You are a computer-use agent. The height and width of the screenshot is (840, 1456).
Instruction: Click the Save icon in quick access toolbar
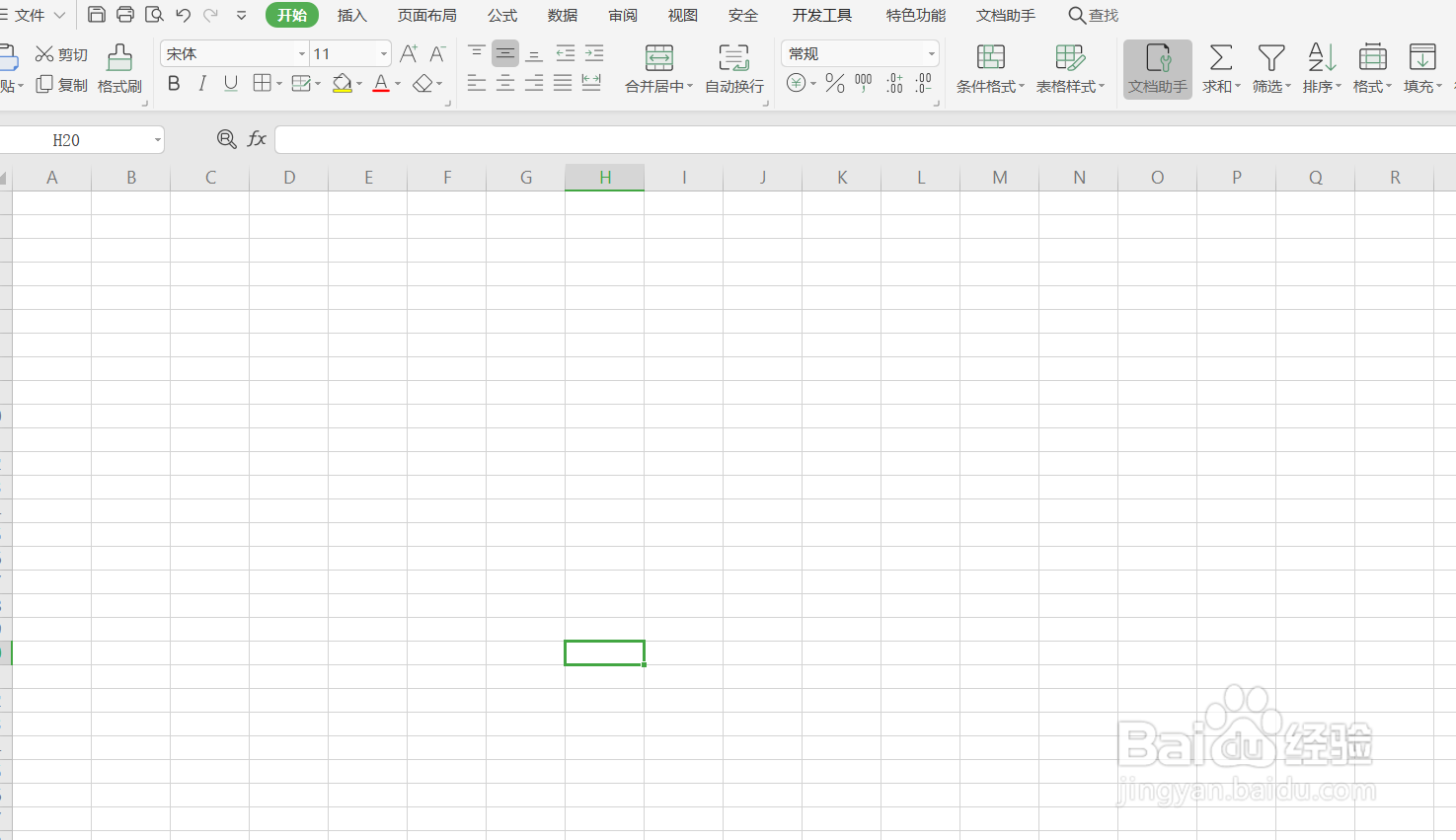click(97, 15)
